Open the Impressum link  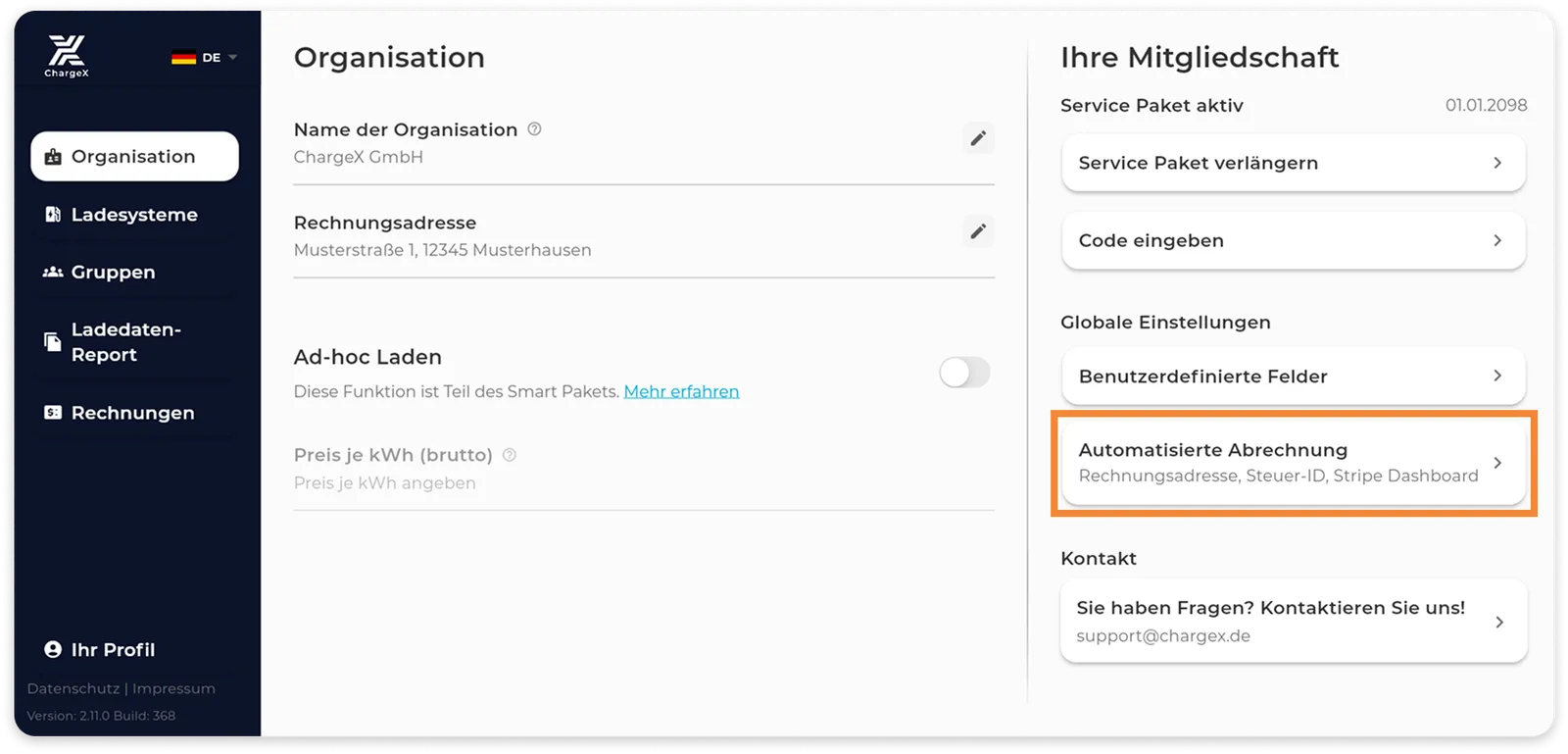coord(173,688)
